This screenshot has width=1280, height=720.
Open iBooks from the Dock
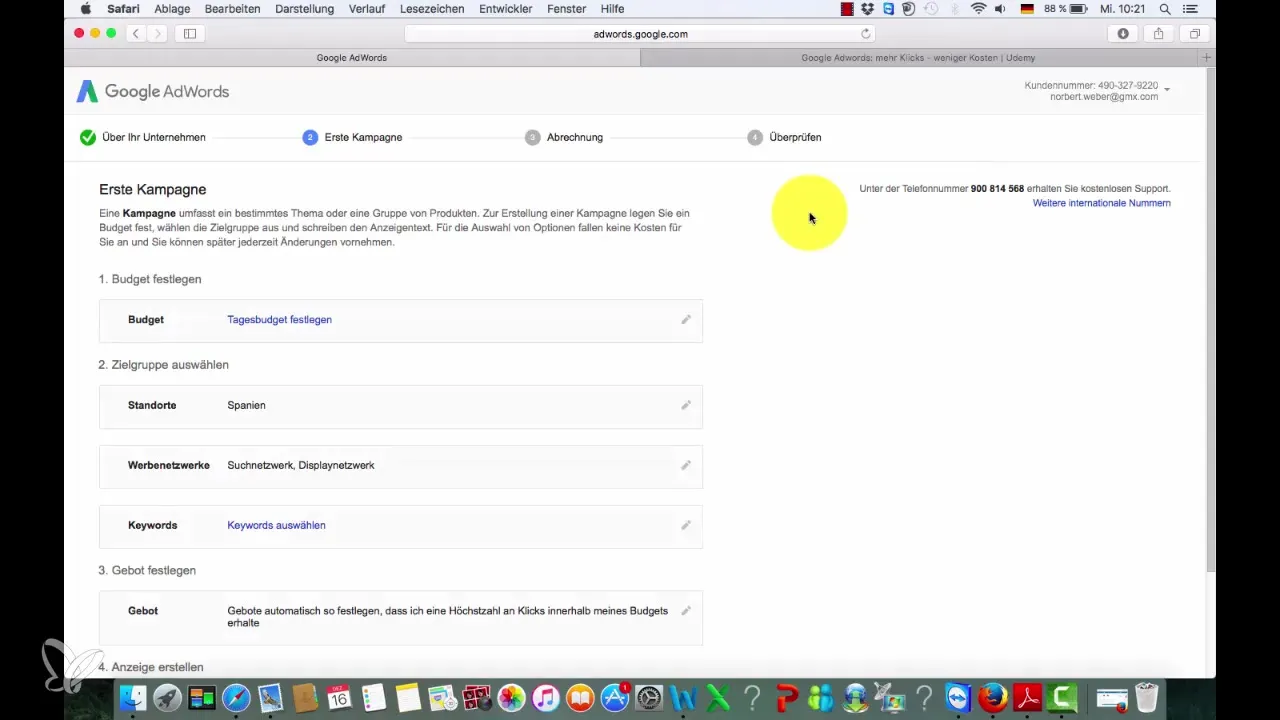pos(580,697)
